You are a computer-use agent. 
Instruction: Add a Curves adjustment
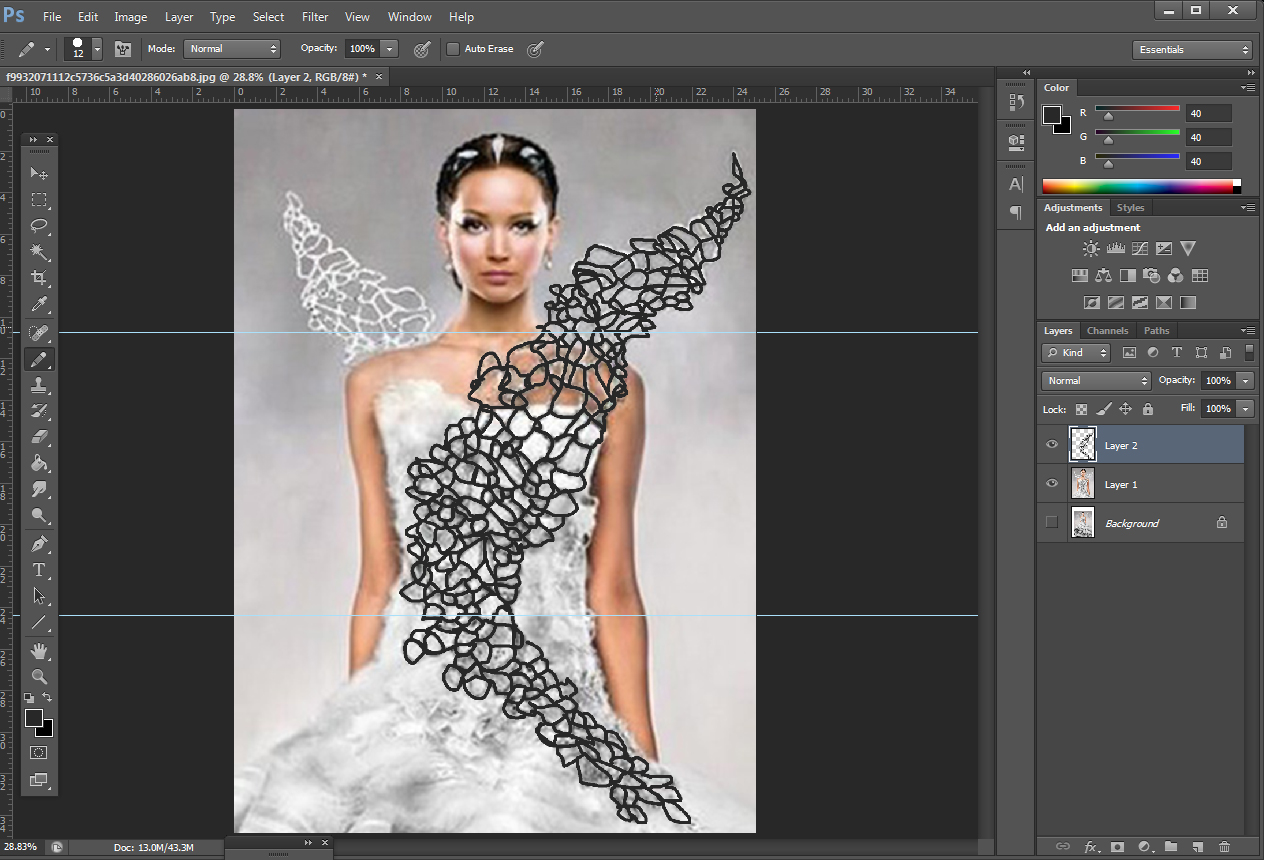1139,248
